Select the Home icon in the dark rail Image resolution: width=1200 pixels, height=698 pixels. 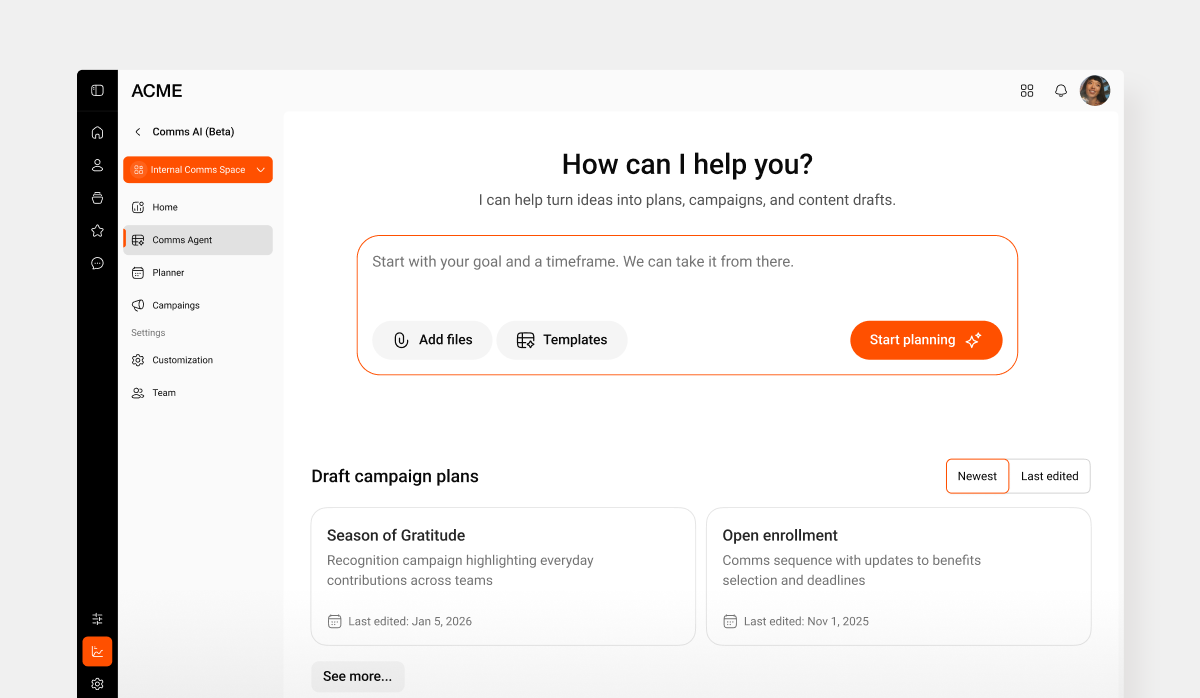[x=97, y=132]
